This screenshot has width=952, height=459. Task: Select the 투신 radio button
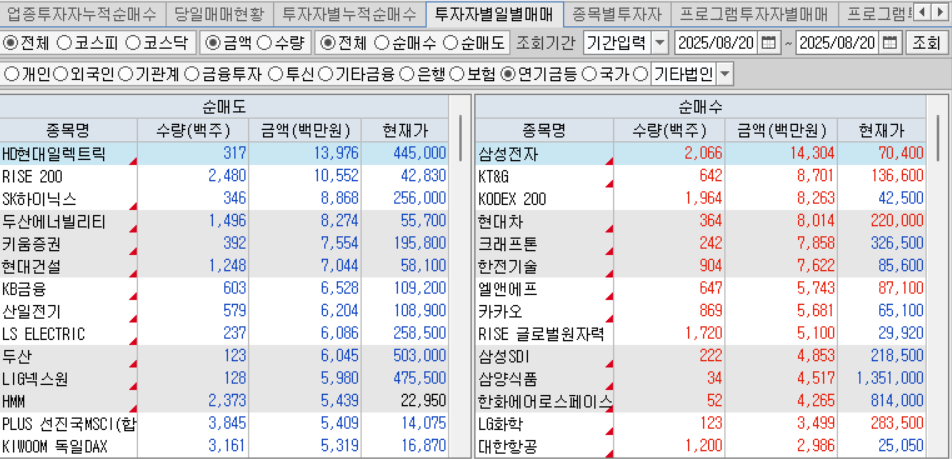276,75
